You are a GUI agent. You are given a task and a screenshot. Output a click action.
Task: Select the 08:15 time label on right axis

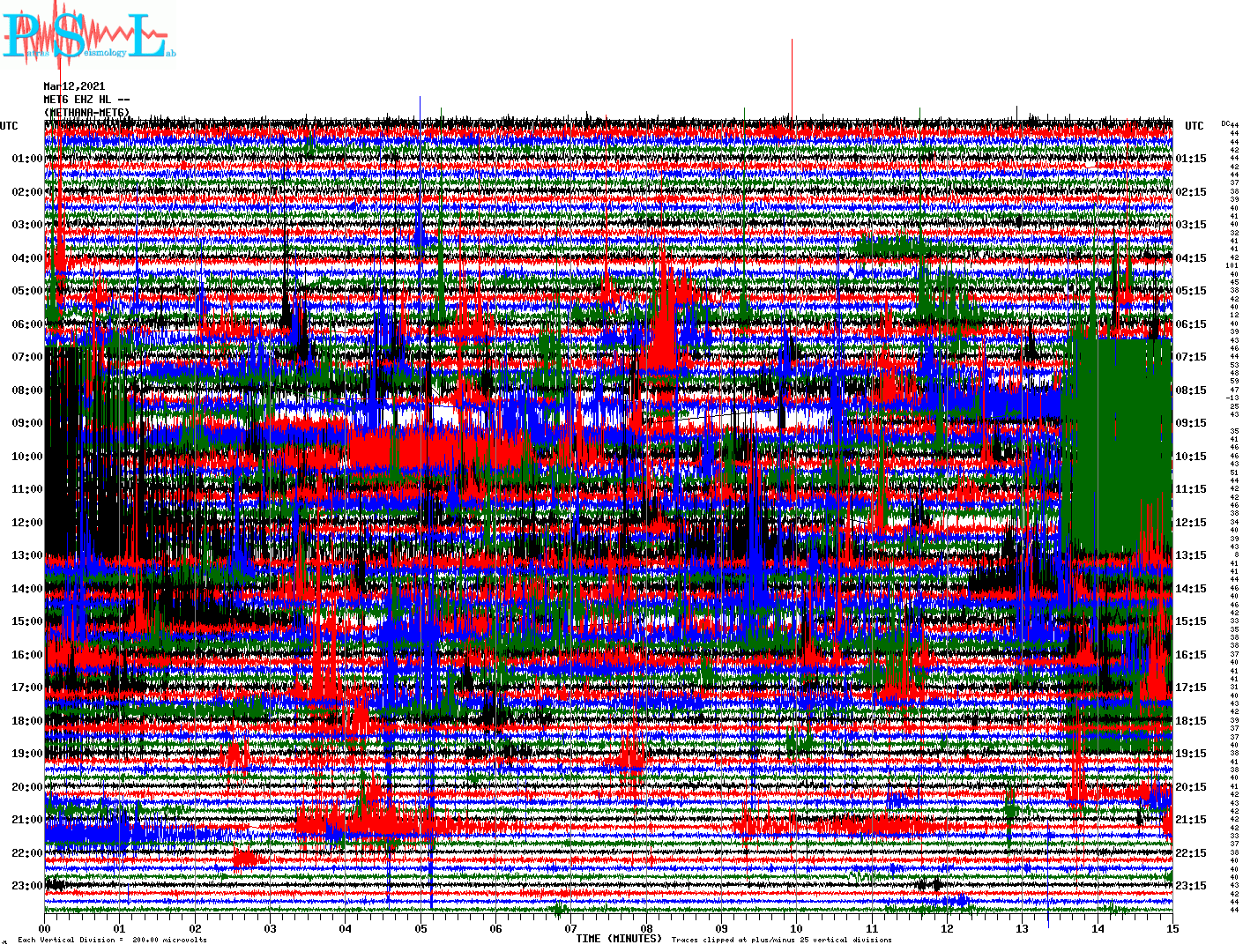coord(1191,390)
